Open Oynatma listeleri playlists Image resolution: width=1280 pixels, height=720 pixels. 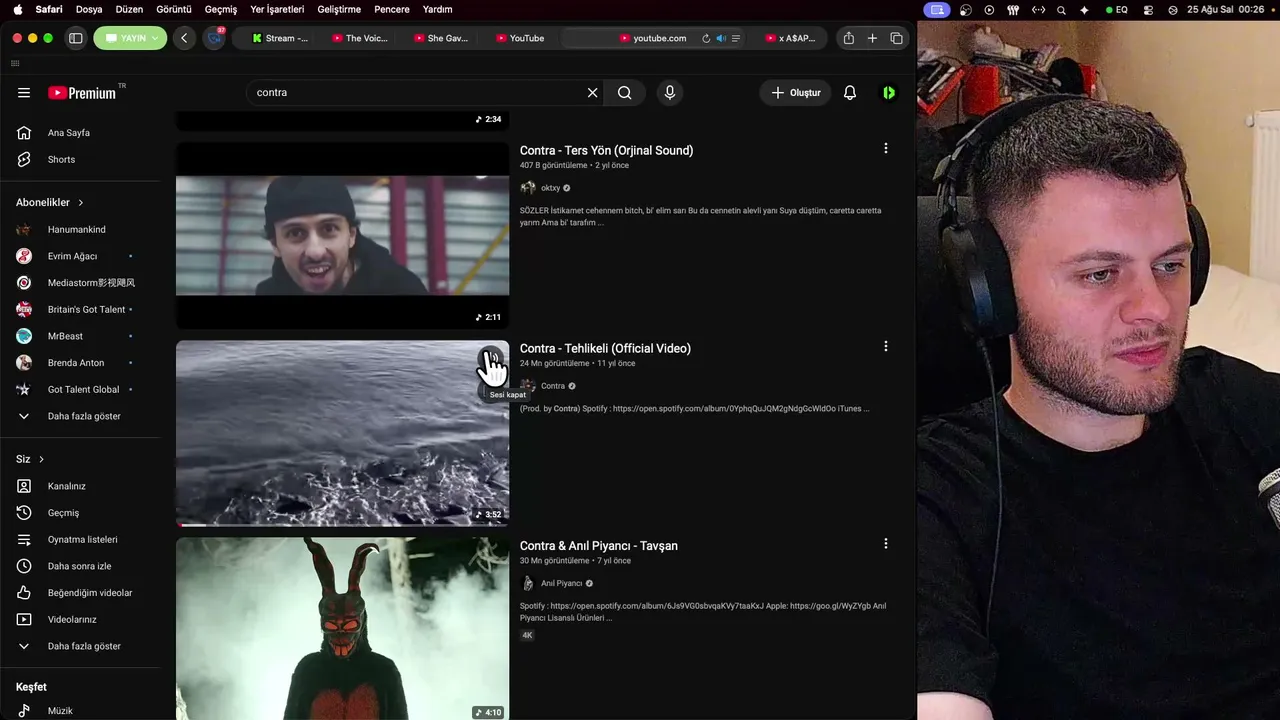(80, 540)
